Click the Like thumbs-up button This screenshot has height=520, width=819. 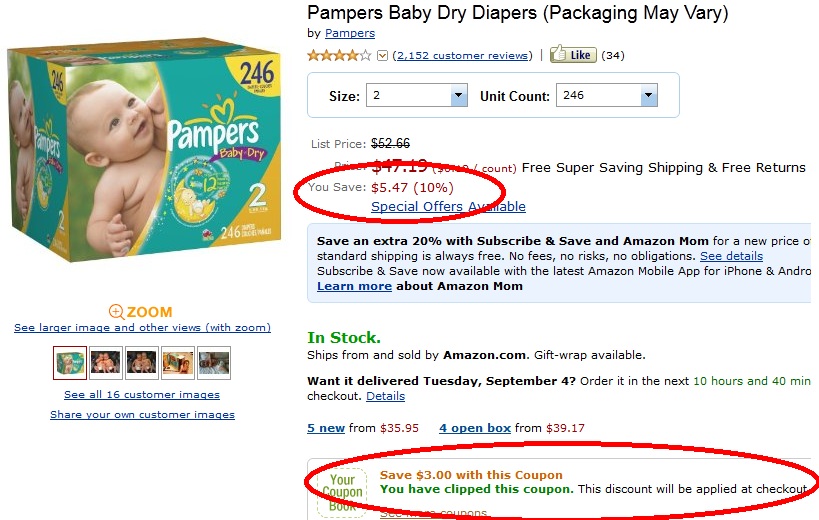[572, 55]
